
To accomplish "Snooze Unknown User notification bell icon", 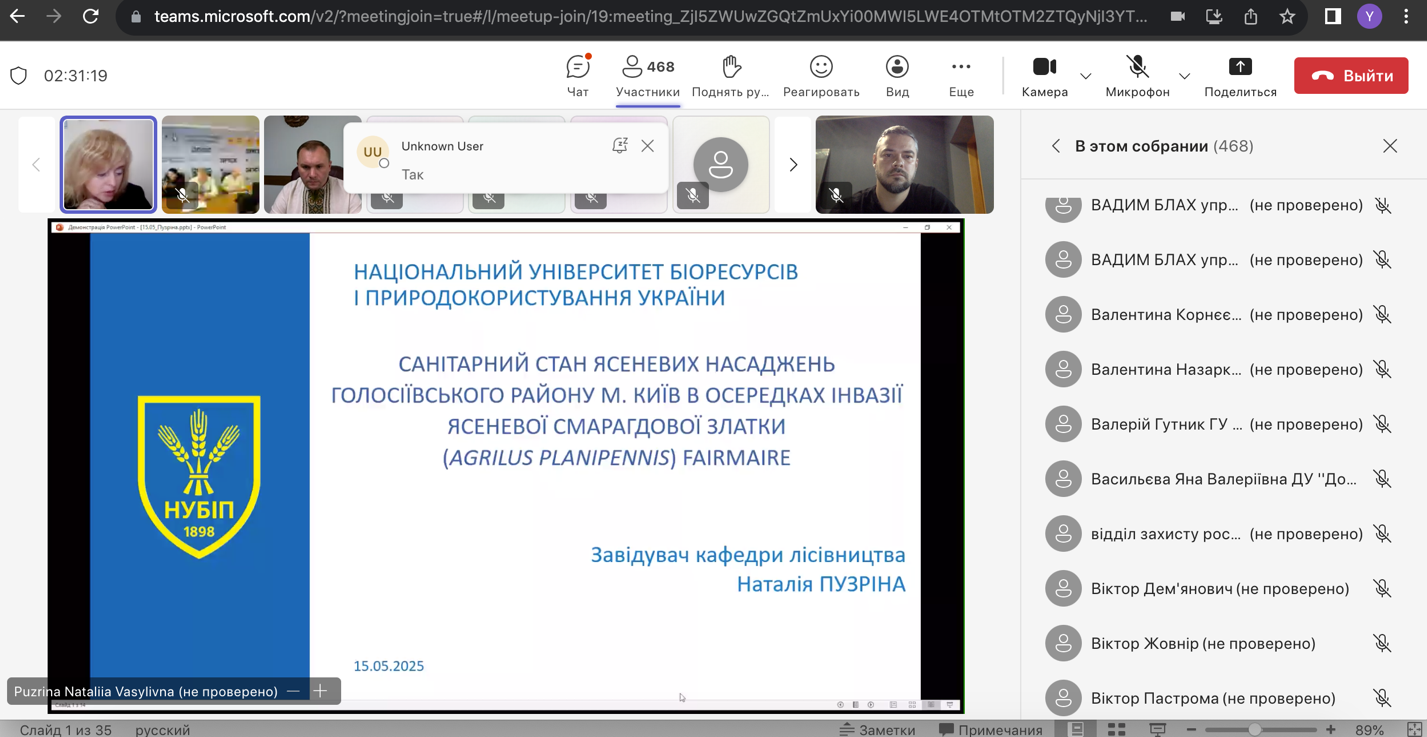I will 620,146.
